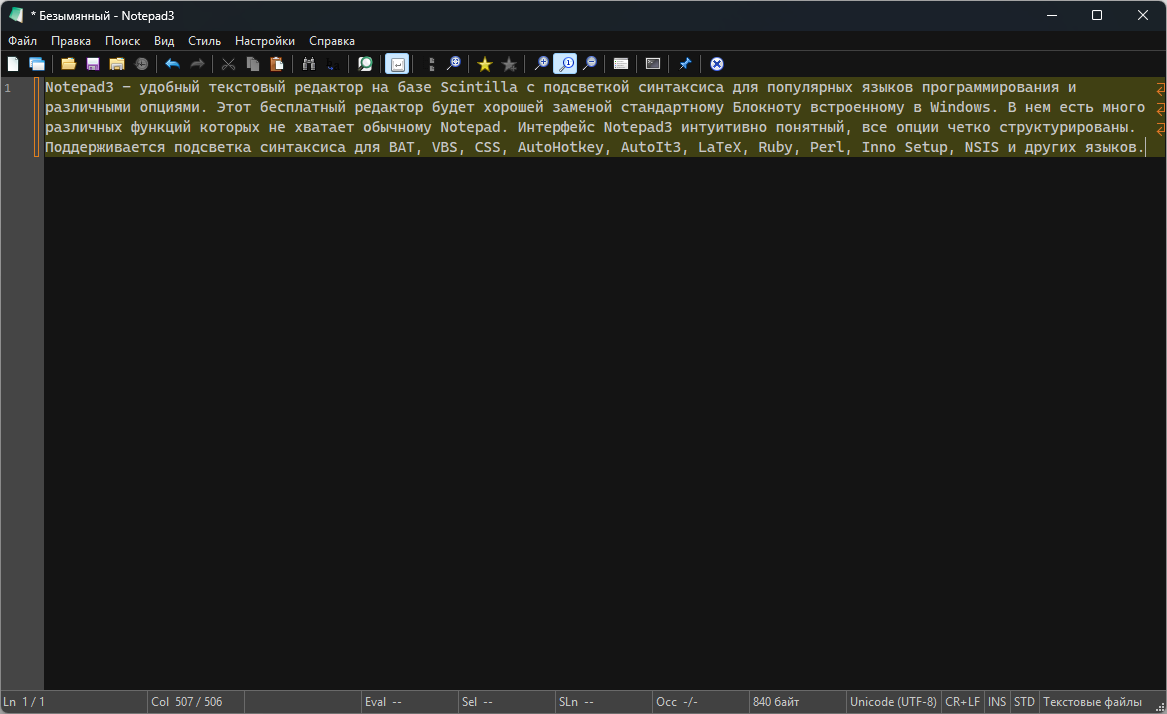Save the file using the floppy disk icon
Image resolution: width=1167 pixels, height=714 pixels.
click(x=93, y=64)
